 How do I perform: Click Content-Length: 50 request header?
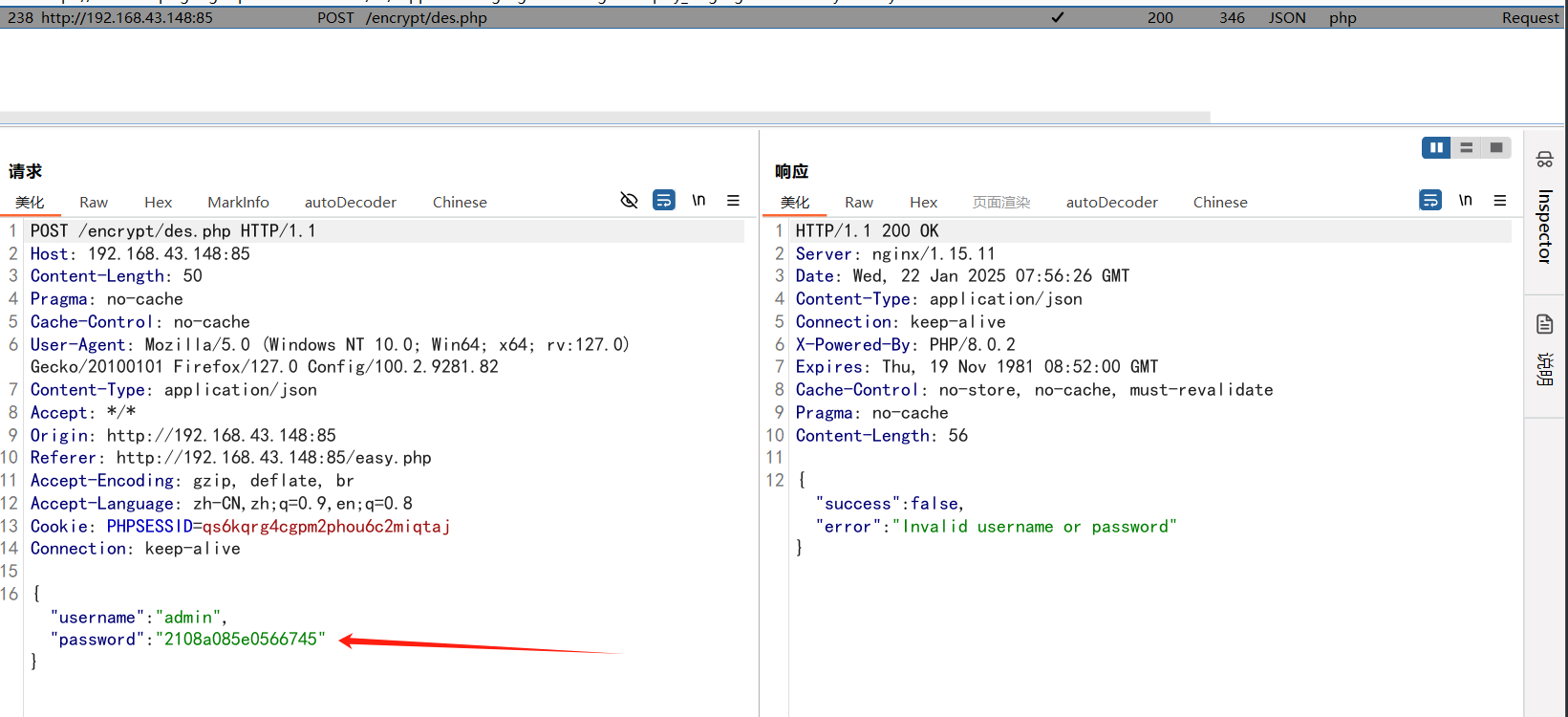click(x=117, y=276)
